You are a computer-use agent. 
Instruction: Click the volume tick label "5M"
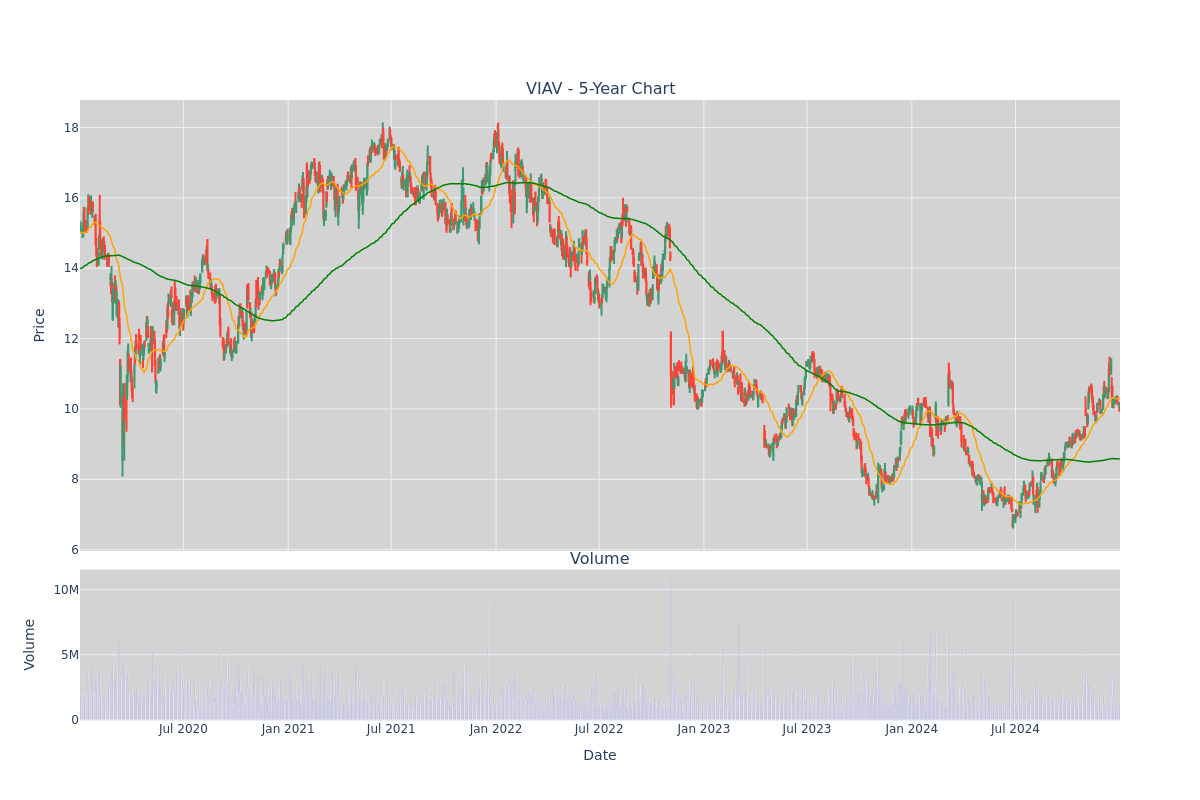[70, 655]
